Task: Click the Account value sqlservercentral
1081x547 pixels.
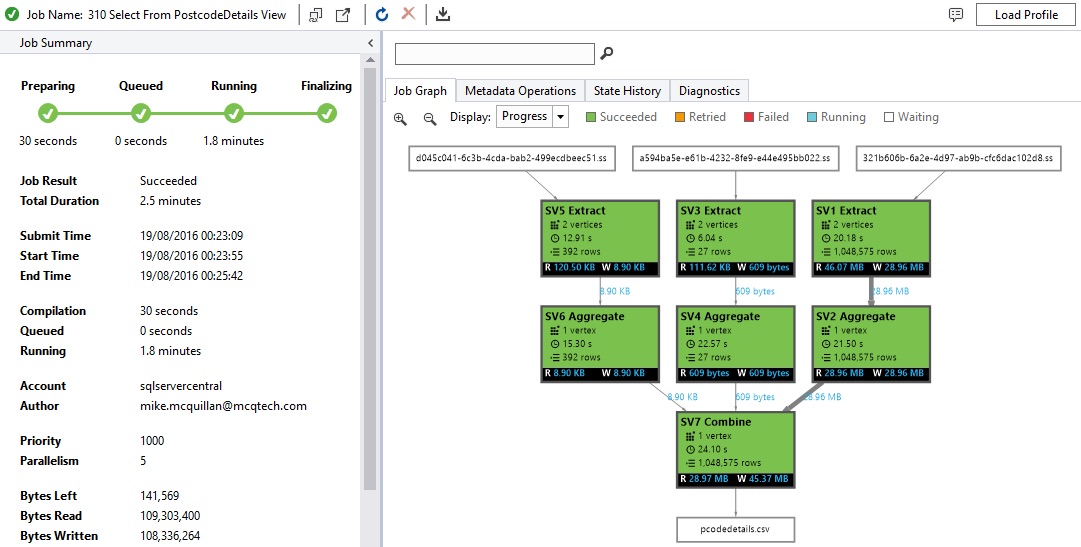Action: [181, 386]
